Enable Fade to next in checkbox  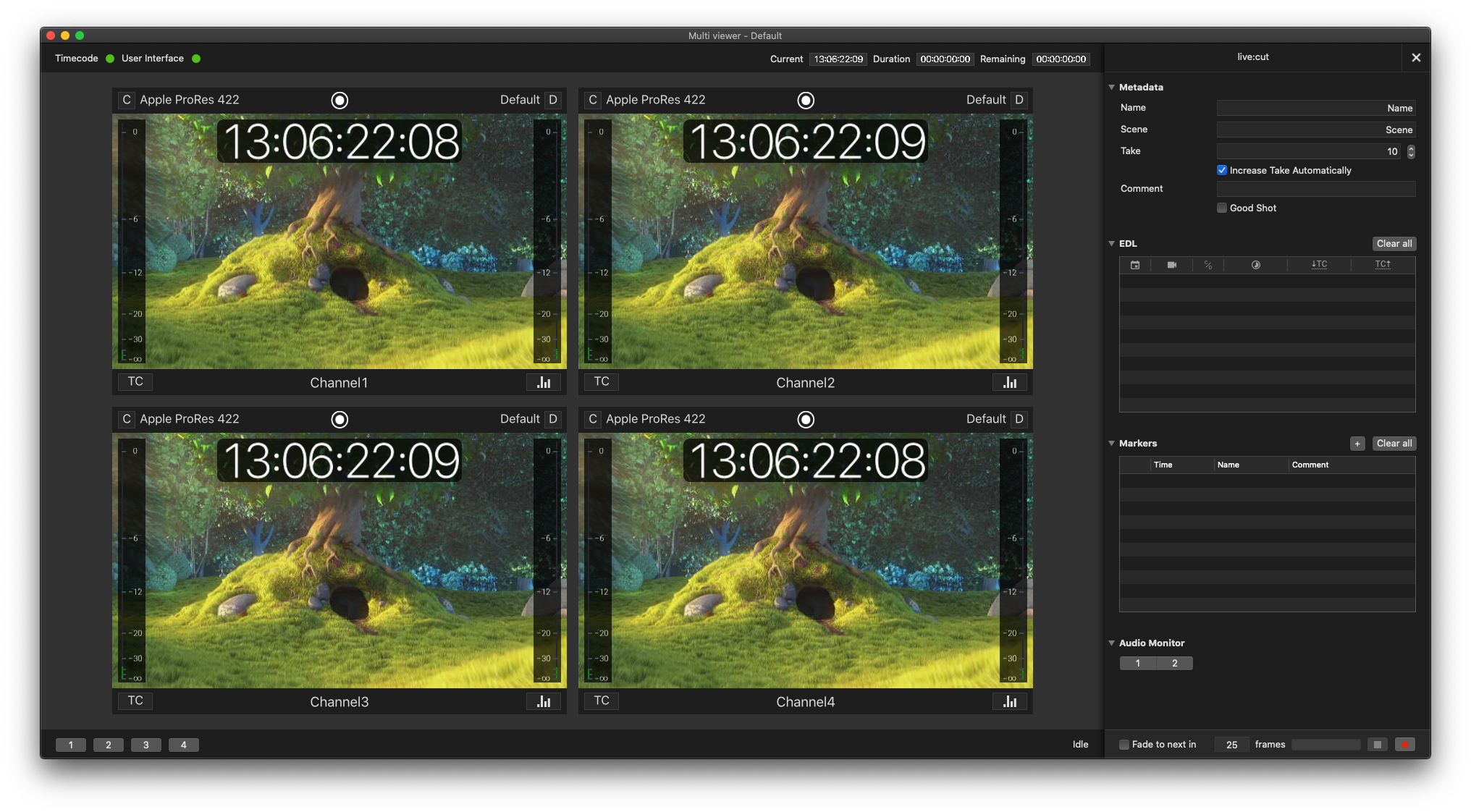pyautogui.click(x=1124, y=745)
